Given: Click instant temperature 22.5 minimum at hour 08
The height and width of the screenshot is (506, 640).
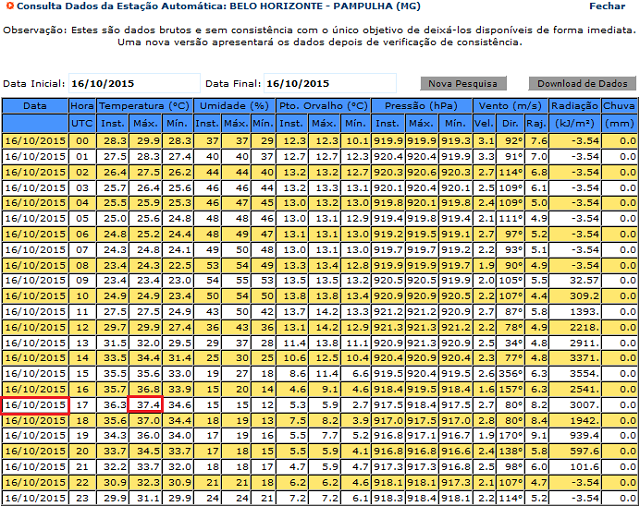Looking at the screenshot, I should click(x=177, y=265).
